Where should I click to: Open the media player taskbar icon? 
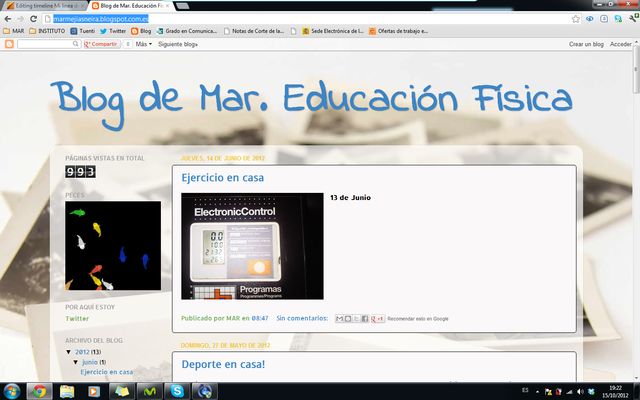[x=94, y=392]
